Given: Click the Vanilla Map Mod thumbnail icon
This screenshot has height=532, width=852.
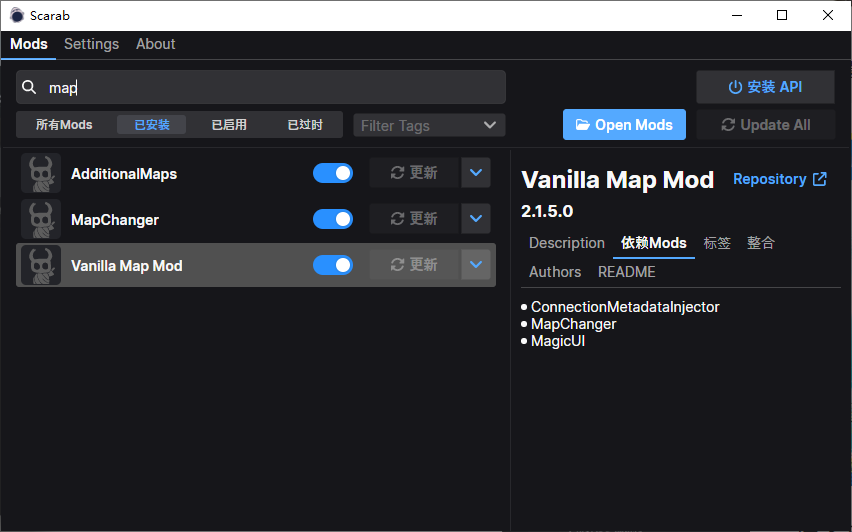Looking at the screenshot, I should click(41, 265).
